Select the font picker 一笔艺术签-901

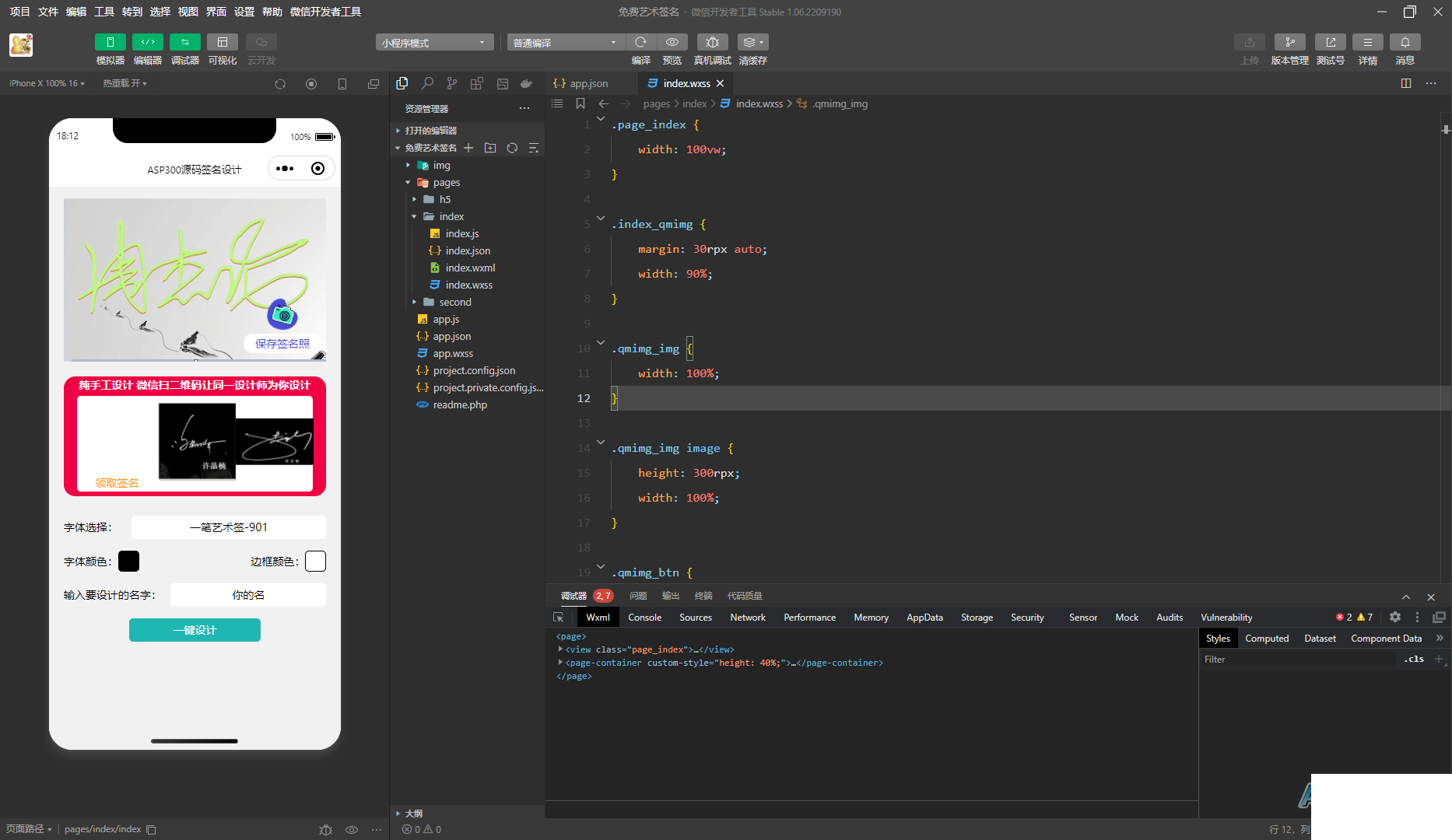(x=229, y=527)
